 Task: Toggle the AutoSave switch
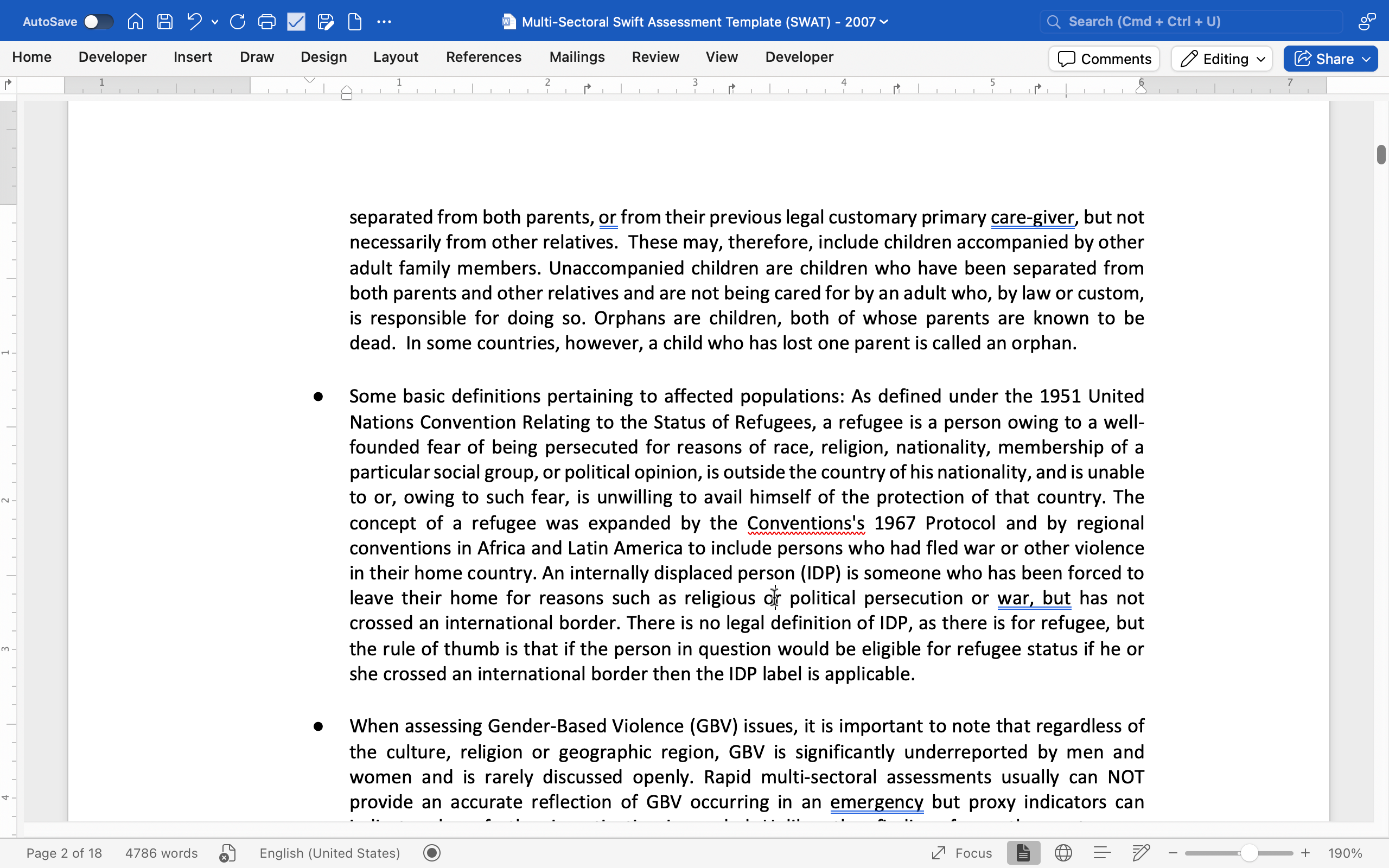tap(98, 22)
